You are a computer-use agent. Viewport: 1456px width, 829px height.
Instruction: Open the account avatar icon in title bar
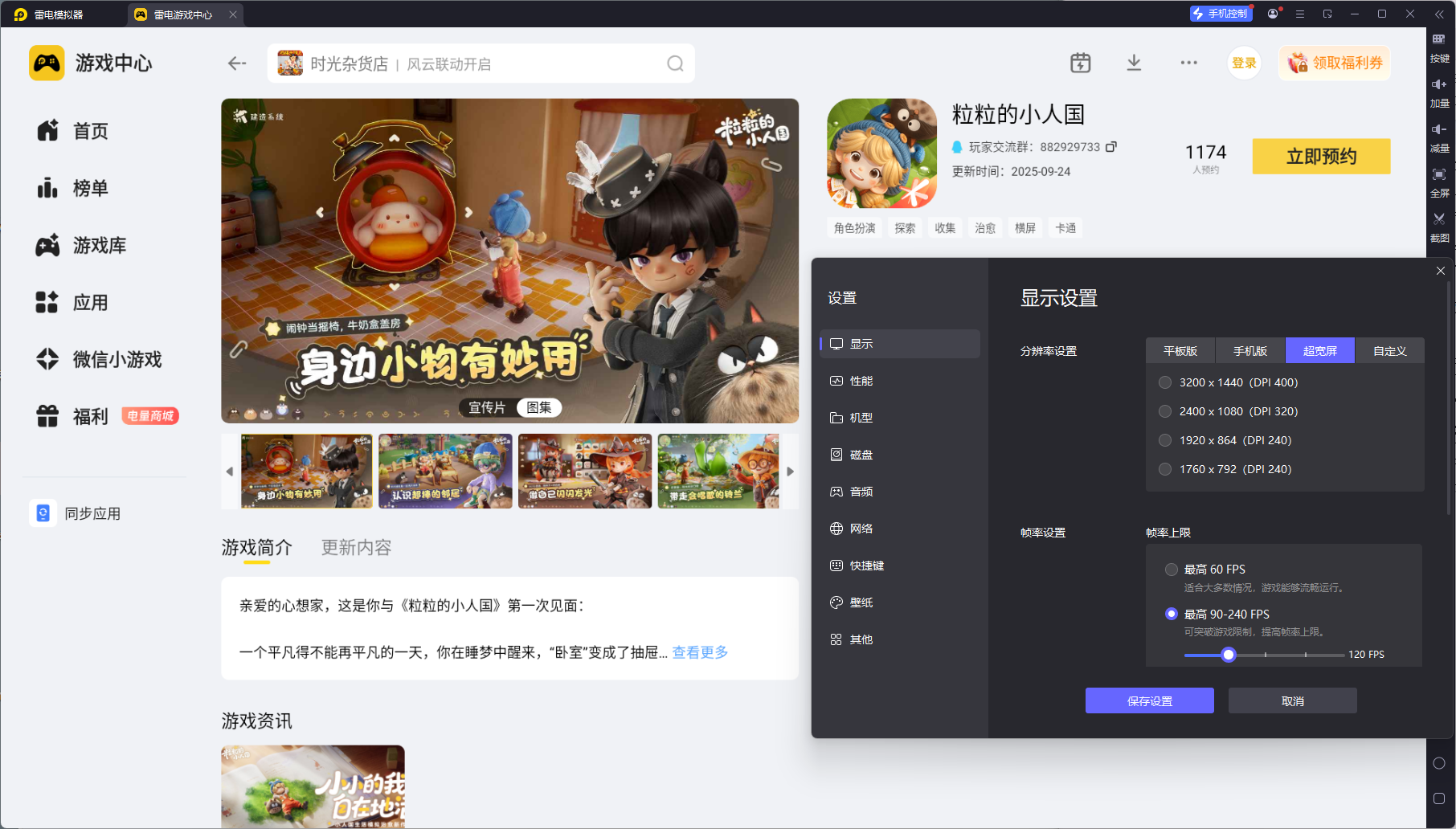coord(1273,14)
